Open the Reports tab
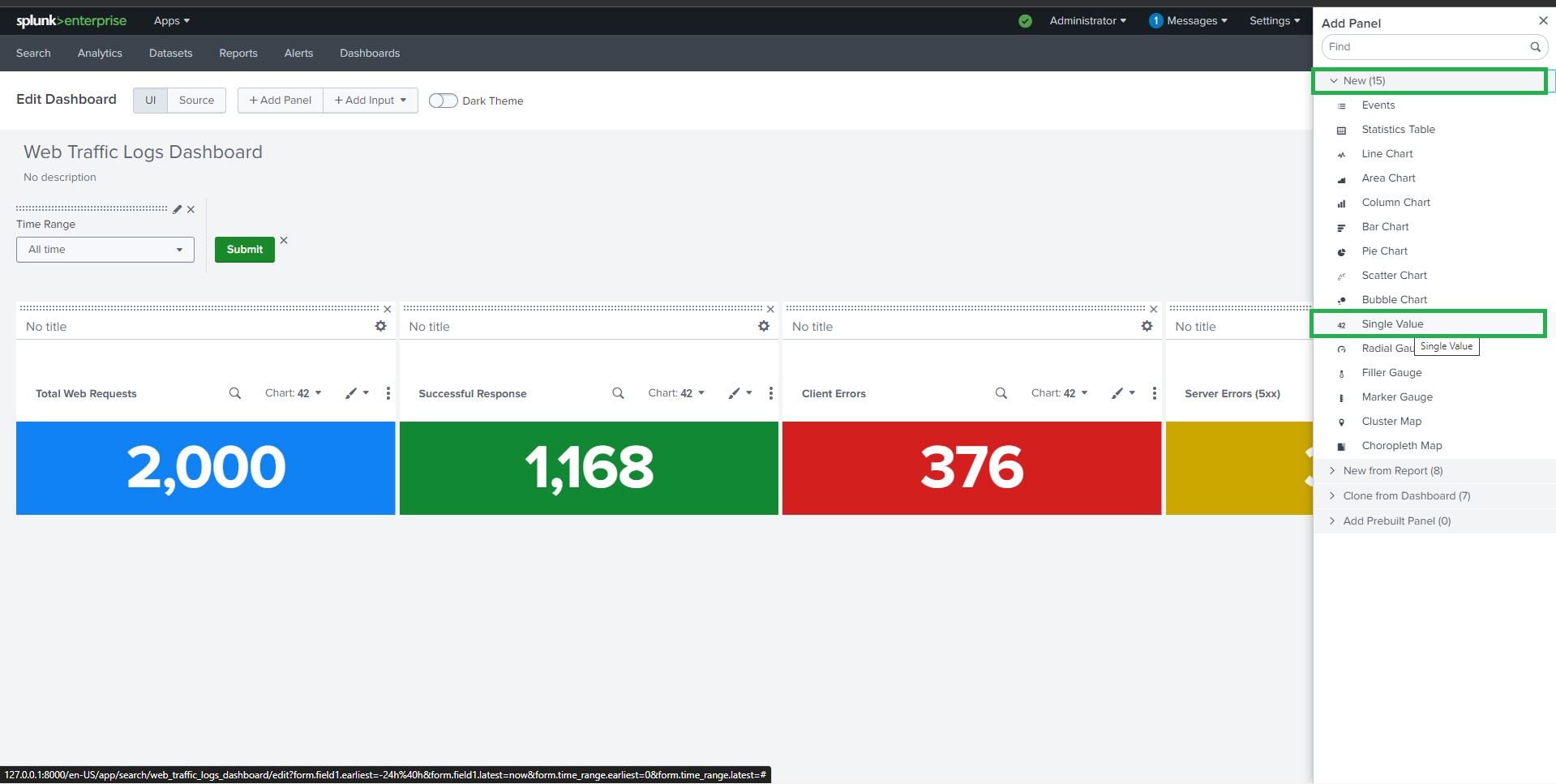This screenshot has width=1556, height=784. (238, 54)
